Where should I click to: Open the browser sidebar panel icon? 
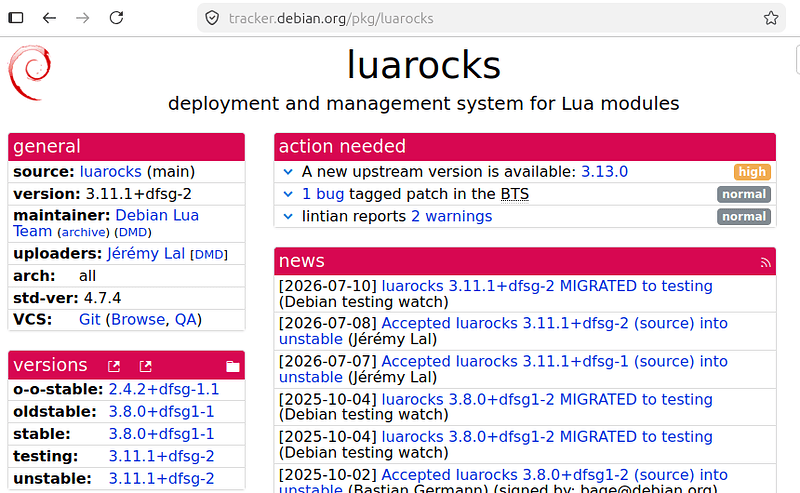[x=16, y=18]
